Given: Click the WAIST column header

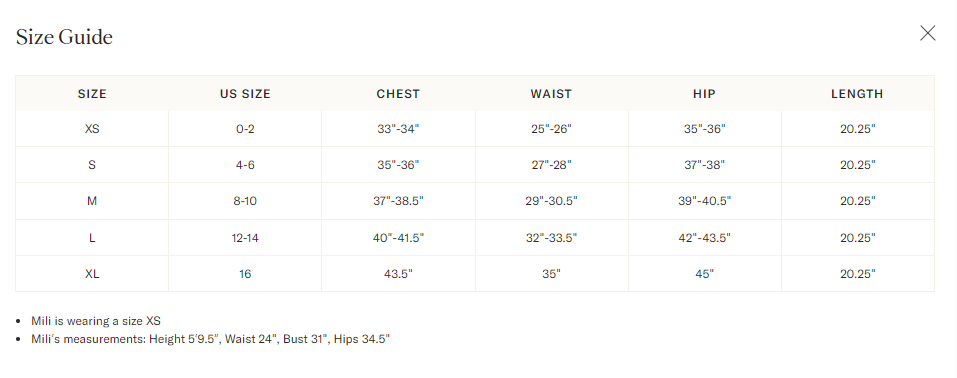Looking at the screenshot, I should [551, 94].
